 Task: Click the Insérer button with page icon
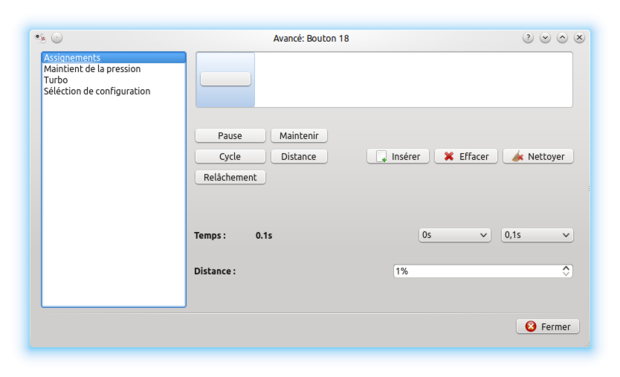click(x=398, y=156)
